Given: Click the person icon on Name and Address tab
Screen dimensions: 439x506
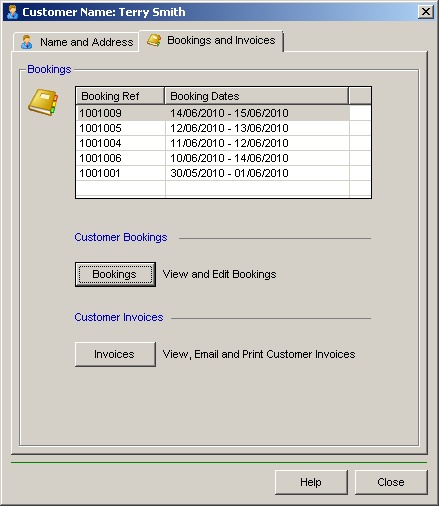Looking at the screenshot, I should pyautogui.click(x=26, y=42).
